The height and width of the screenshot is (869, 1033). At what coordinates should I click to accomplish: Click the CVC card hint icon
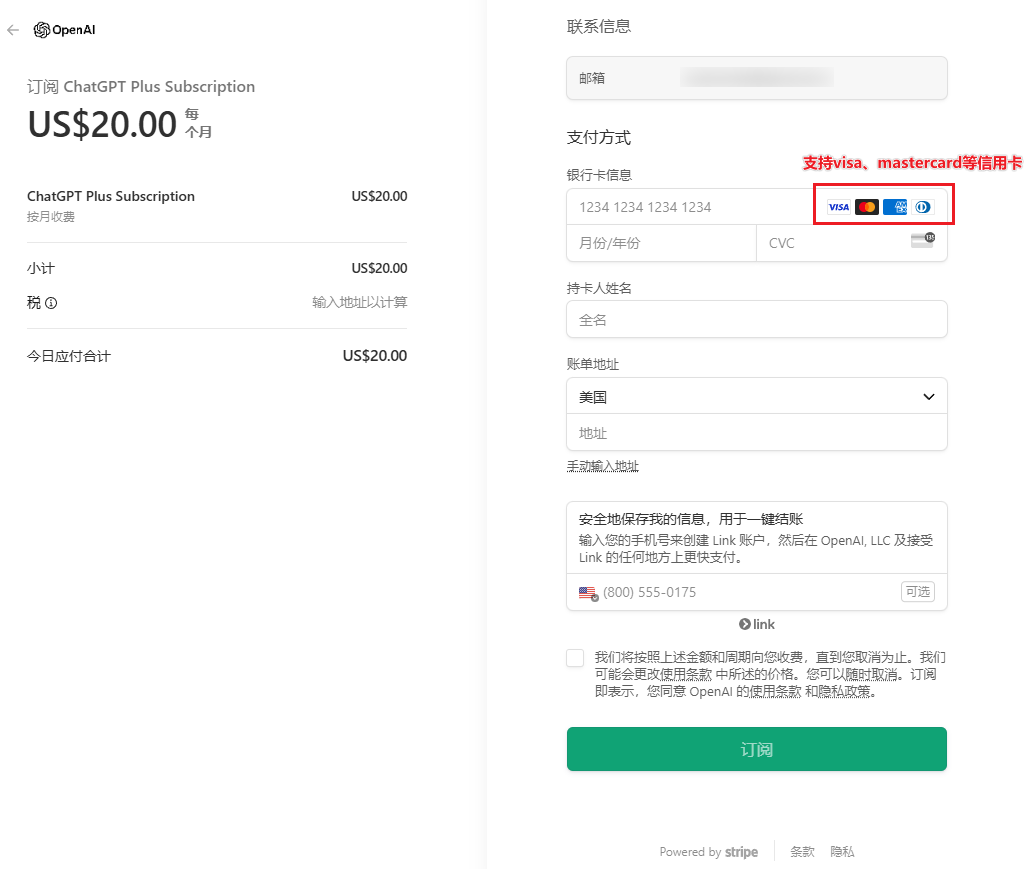pos(922,241)
